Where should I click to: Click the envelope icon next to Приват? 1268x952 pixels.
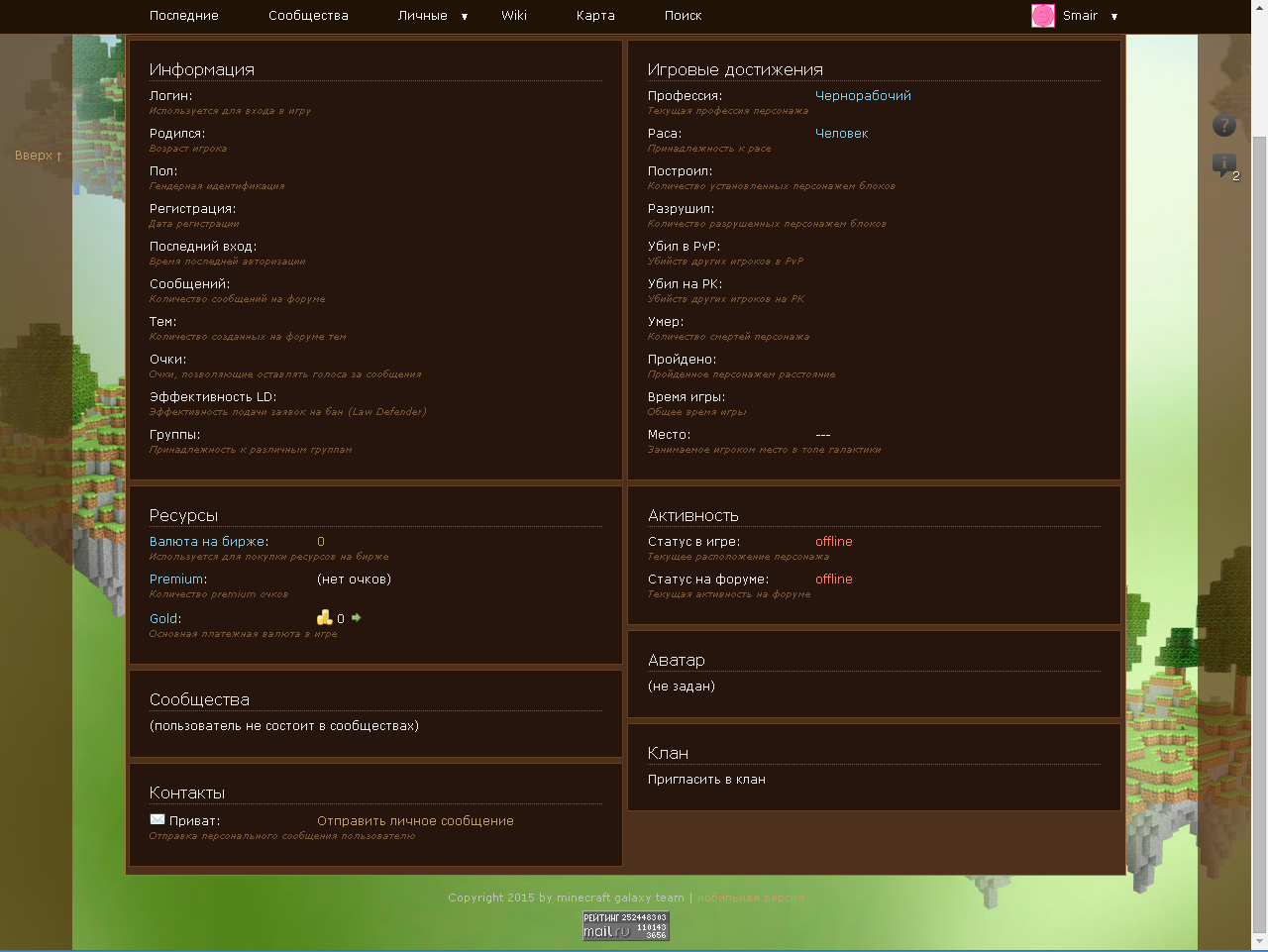click(x=158, y=819)
